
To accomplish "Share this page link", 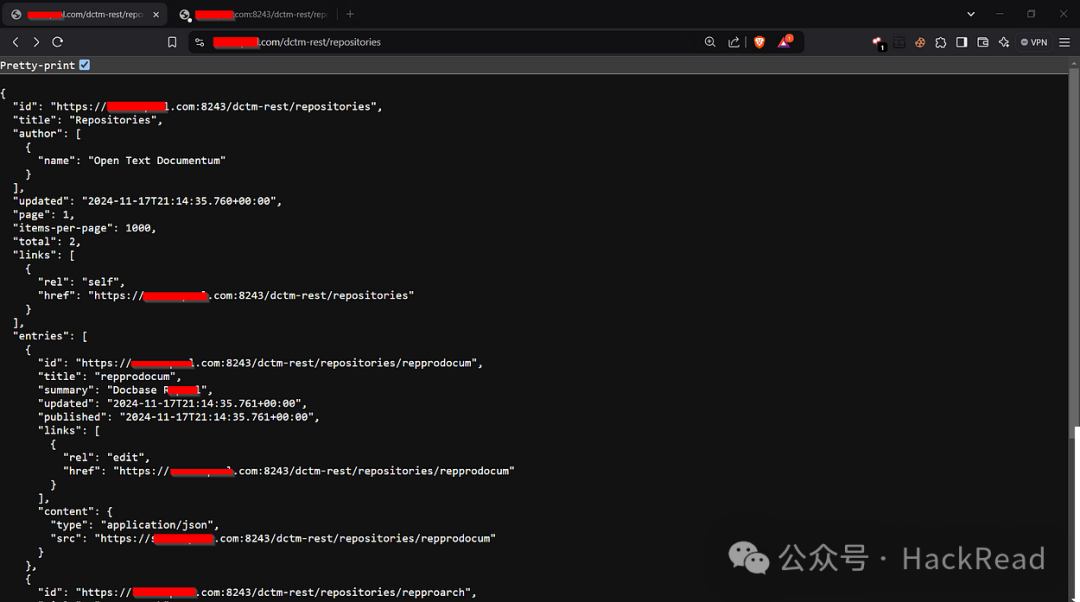I will coord(734,42).
